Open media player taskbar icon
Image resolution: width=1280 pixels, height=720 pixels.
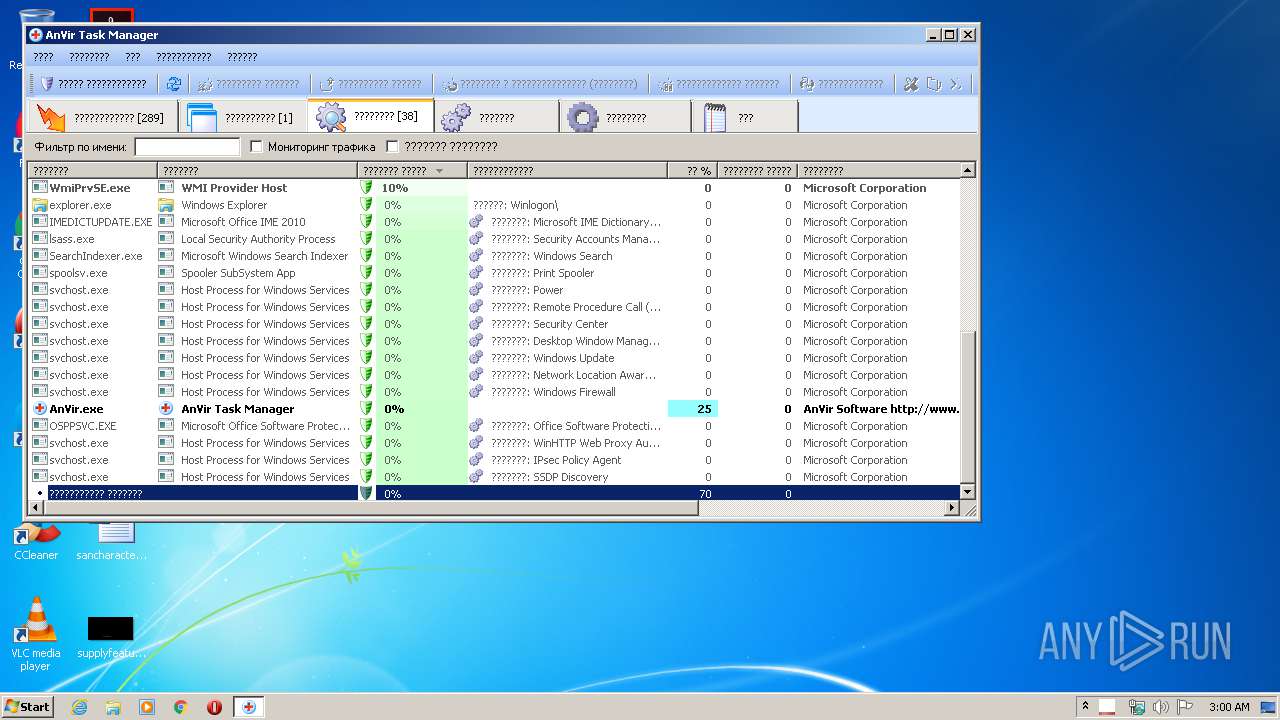(x=147, y=707)
